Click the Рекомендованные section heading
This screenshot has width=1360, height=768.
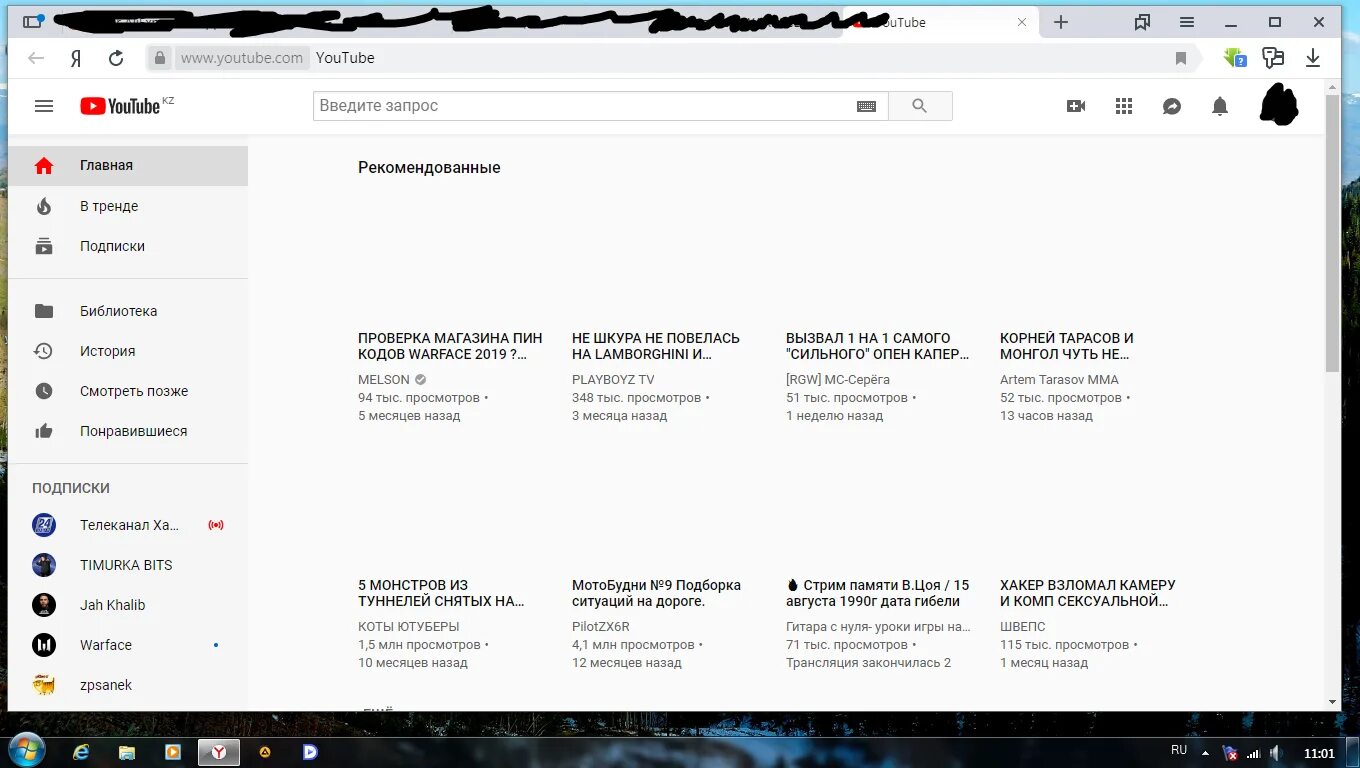coord(429,168)
